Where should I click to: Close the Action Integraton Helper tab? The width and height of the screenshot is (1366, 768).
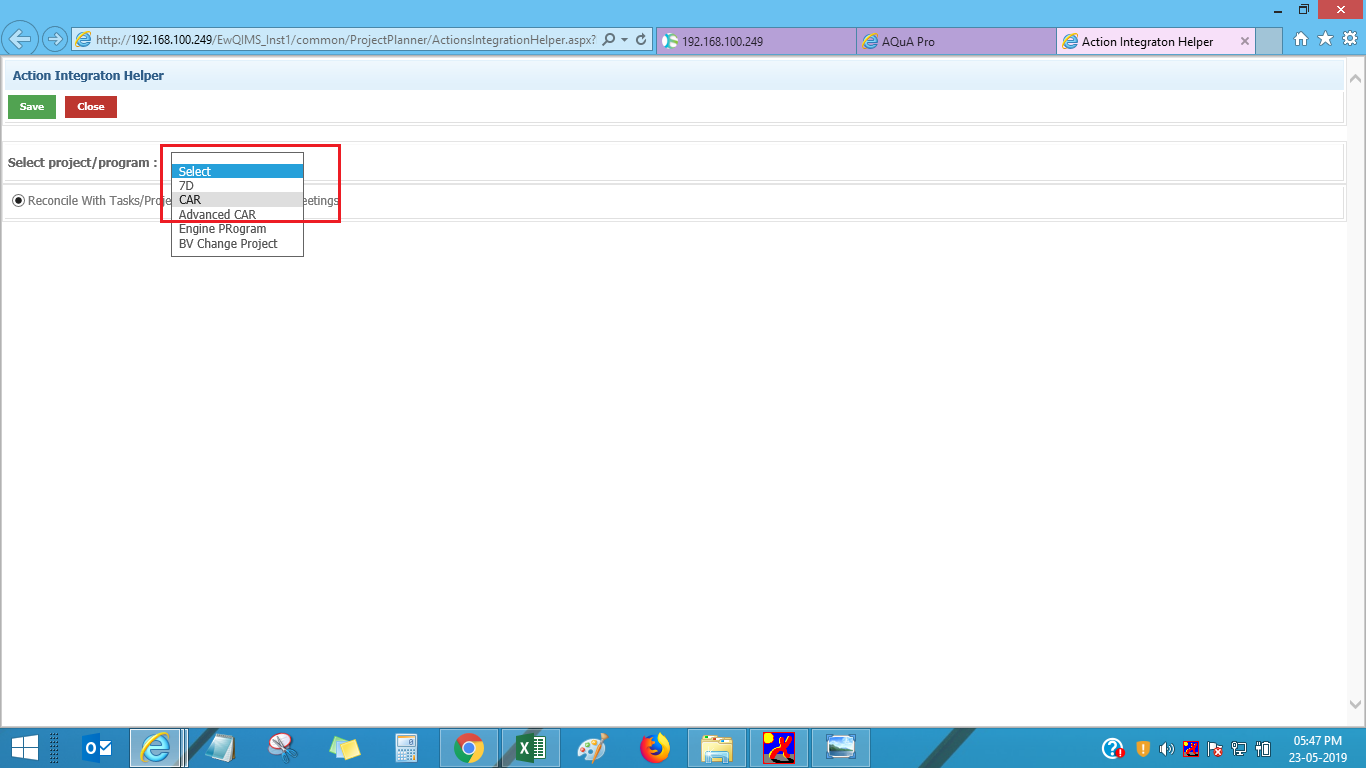[1245, 41]
